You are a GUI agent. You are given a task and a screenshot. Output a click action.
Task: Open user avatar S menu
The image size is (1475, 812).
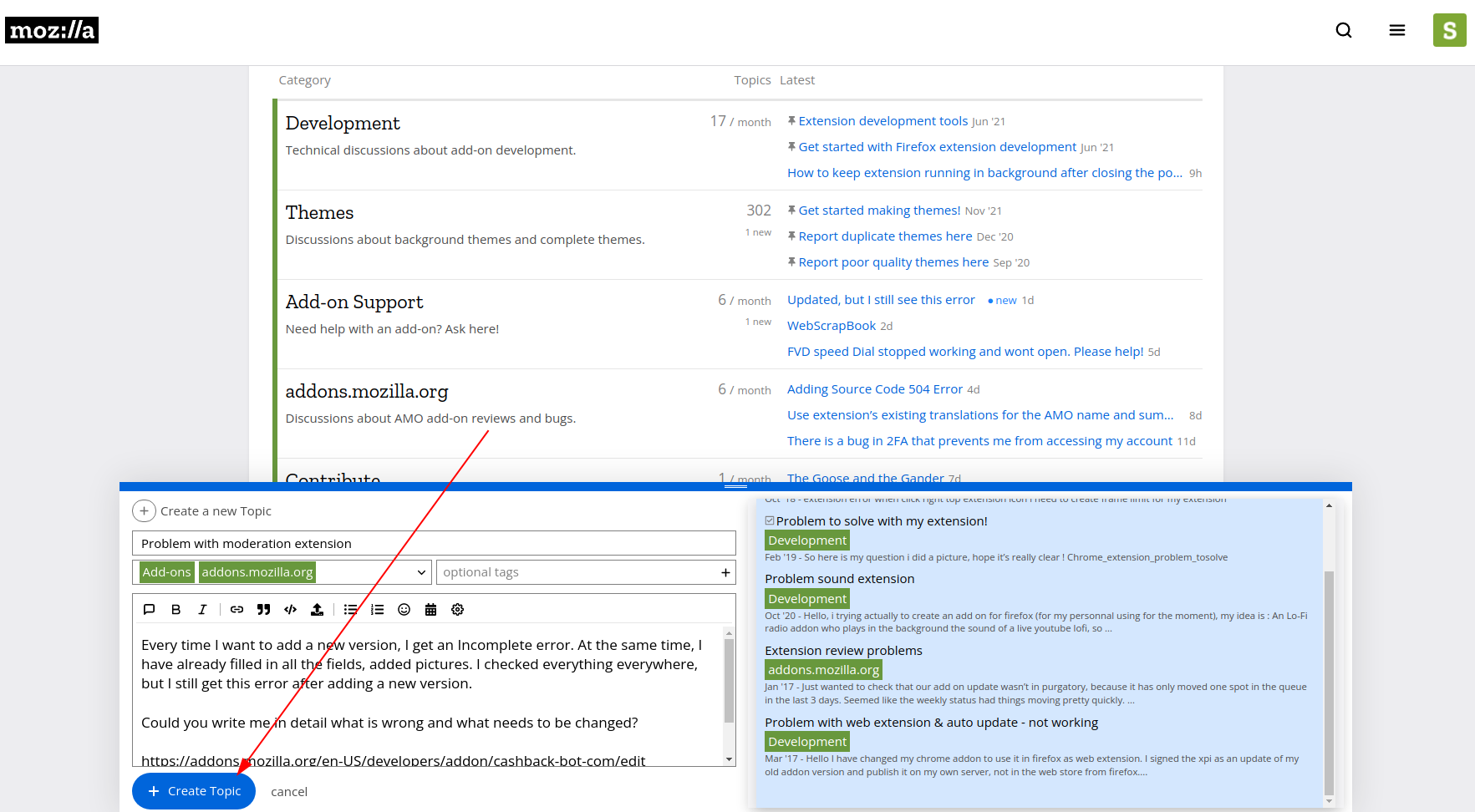(1450, 30)
